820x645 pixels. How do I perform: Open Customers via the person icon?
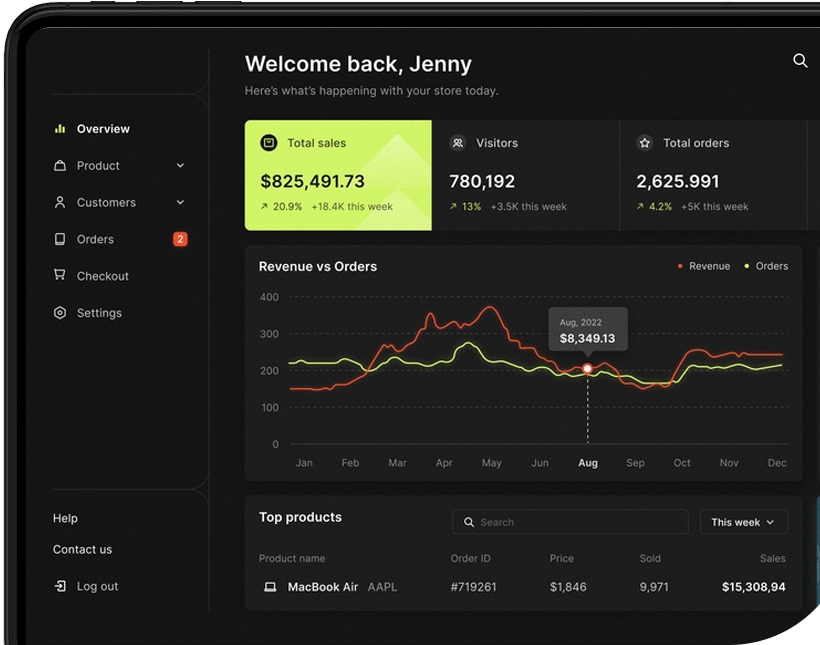[60, 202]
